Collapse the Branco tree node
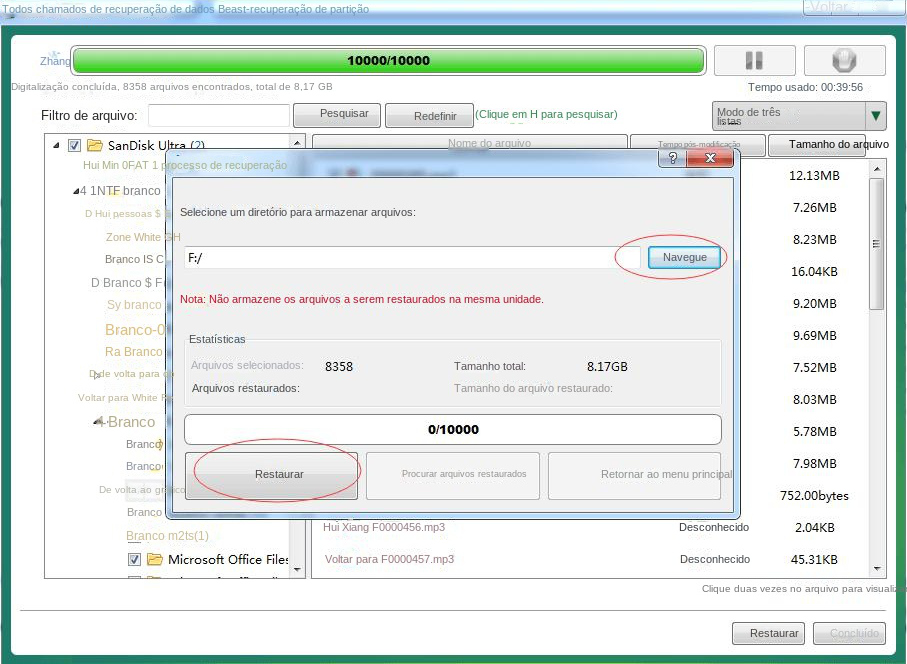Viewport: 907px width, 664px height. (x=95, y=421)
